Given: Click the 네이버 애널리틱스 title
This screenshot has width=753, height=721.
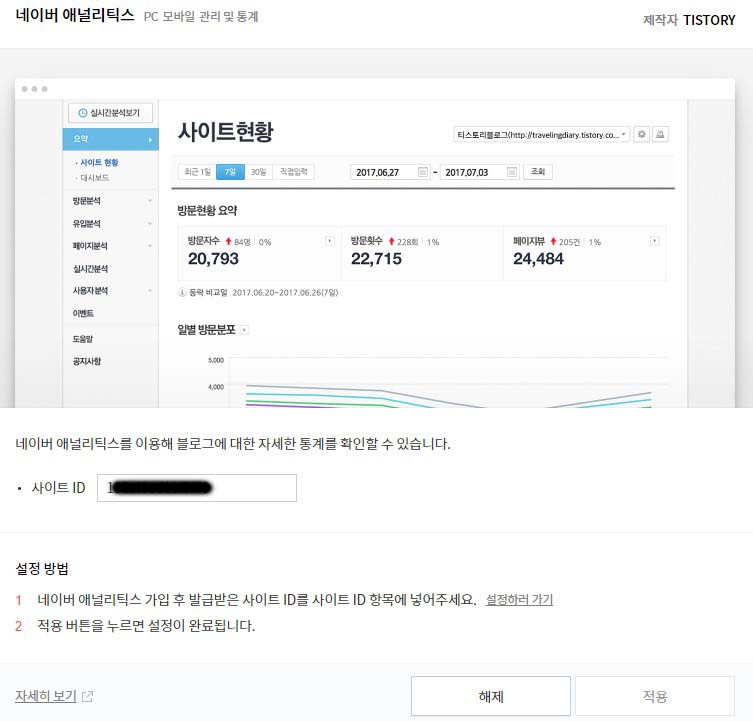Looking at the screenshot, I should 75,15.
